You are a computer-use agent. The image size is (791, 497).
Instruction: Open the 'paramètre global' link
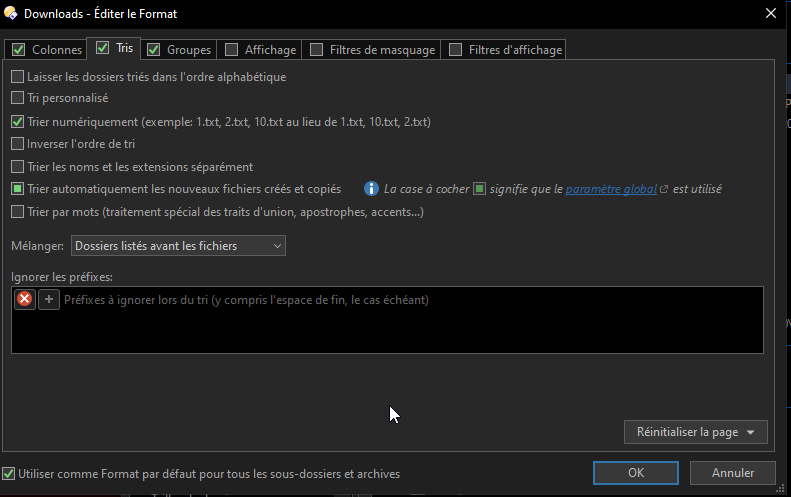click(612, 189)
